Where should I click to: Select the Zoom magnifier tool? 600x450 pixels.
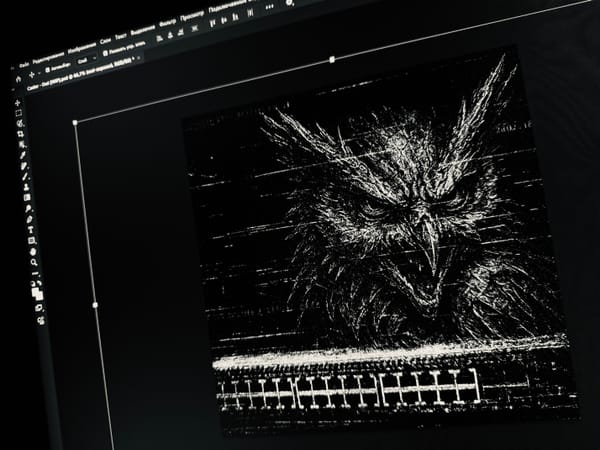click(34, 262)
